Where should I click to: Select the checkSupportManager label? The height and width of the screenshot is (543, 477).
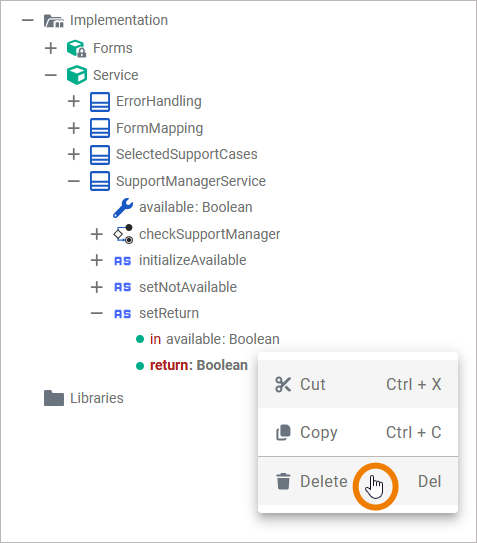coord(210,234)
